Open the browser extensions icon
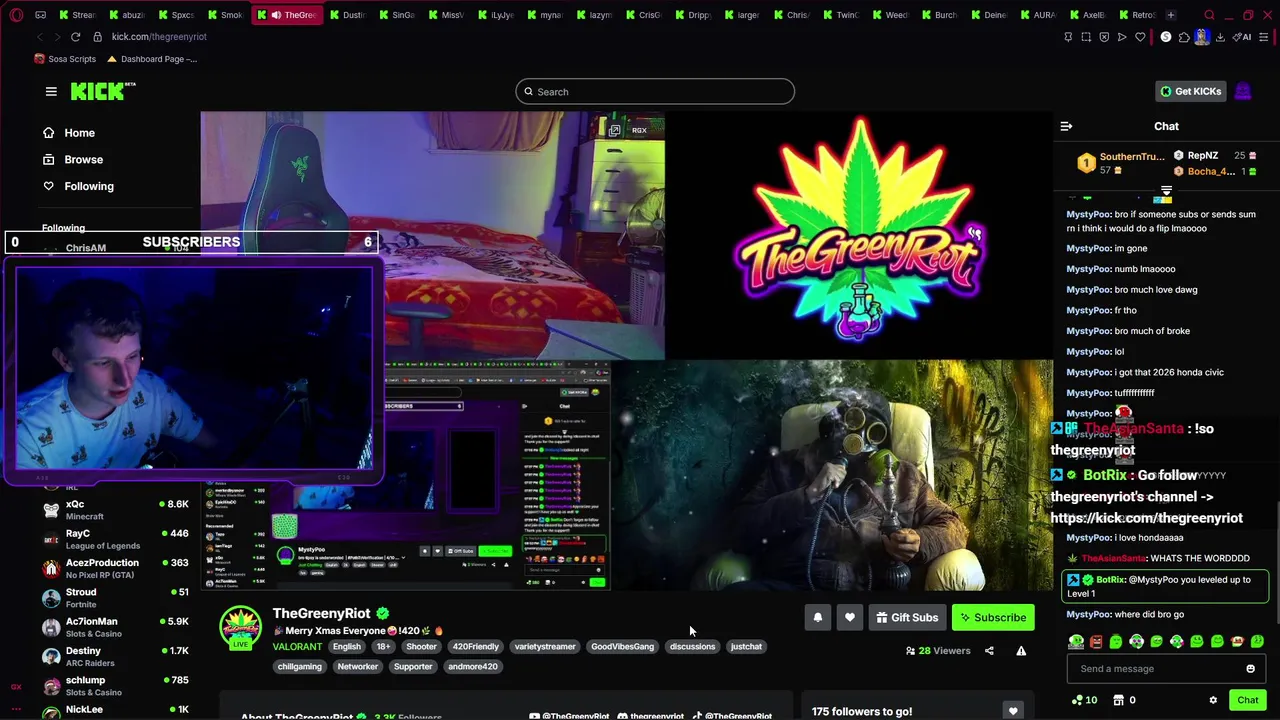The width and height of the screenshot is (1280, 720). tap(1184, 37)
